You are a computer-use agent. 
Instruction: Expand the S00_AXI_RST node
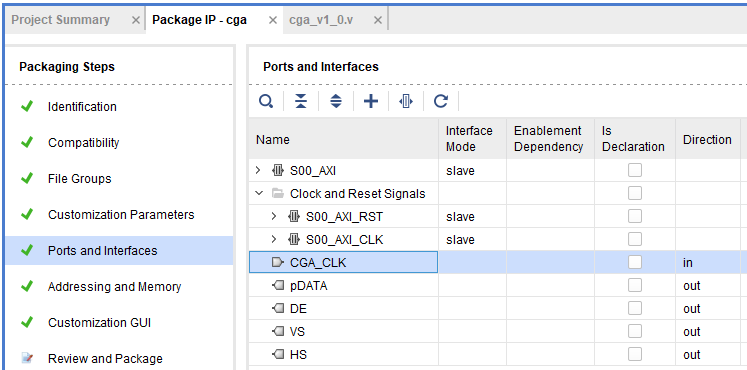[274, 217]
